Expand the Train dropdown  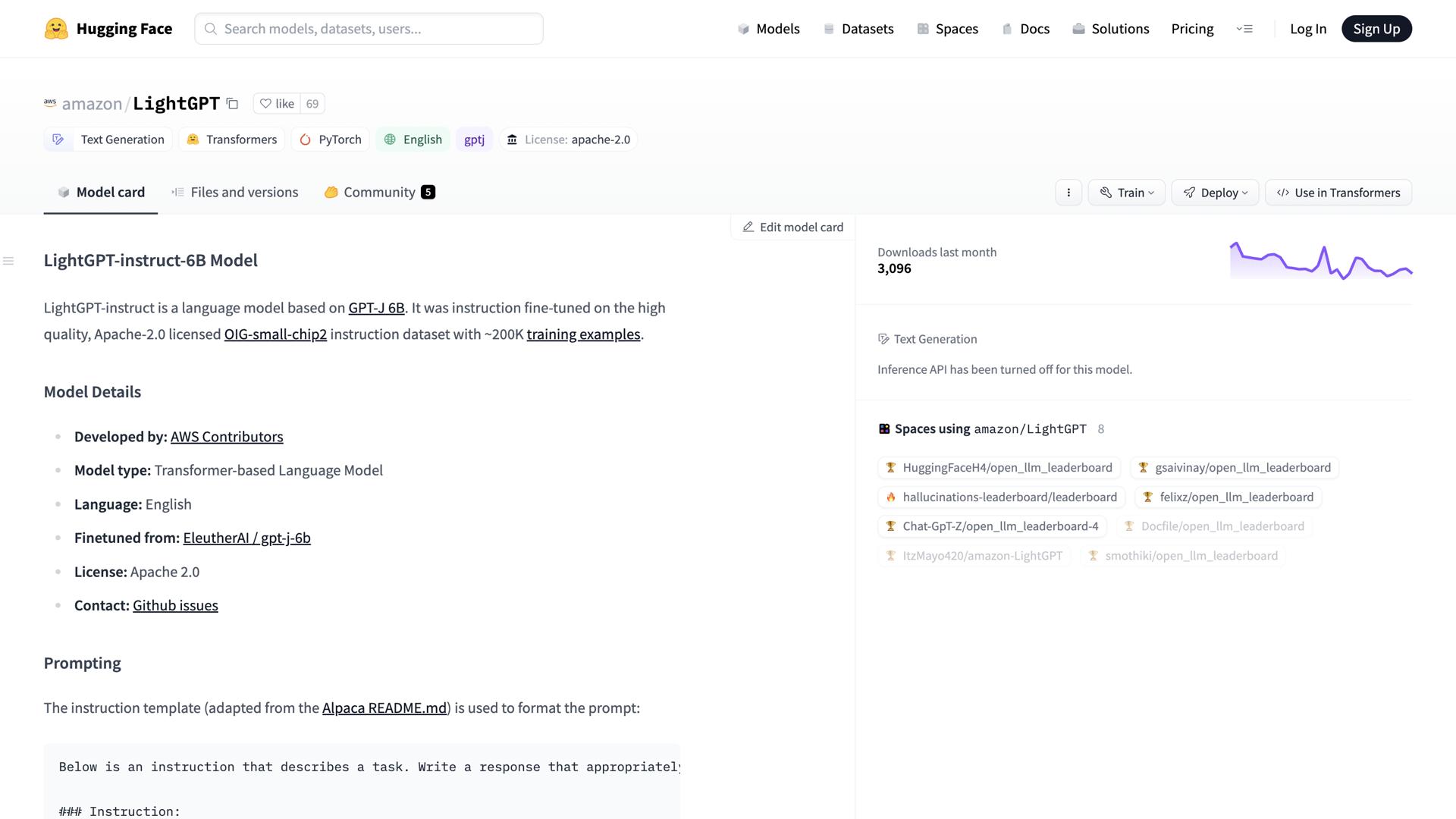(1126, 193)
